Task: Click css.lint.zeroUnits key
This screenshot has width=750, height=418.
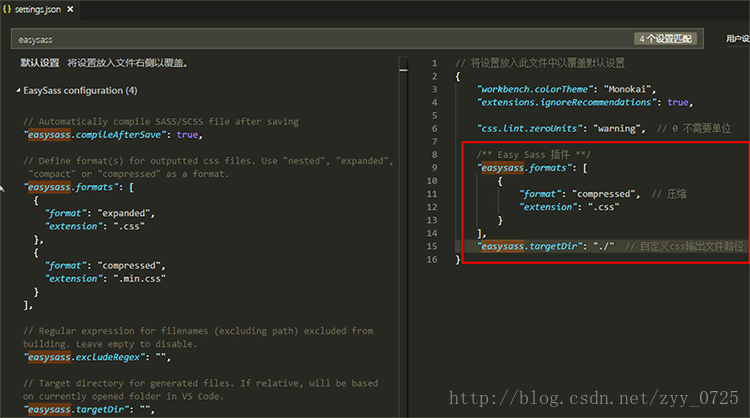Action: click(530, 128)
